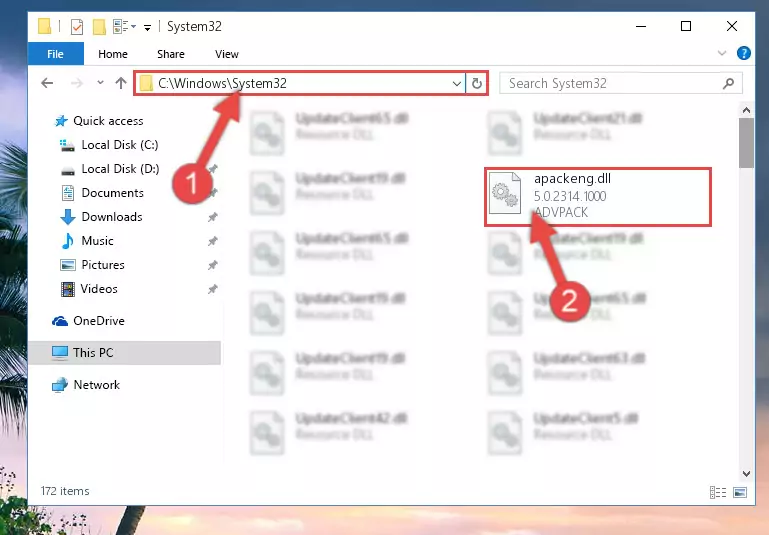Maximize the System32 window
This screenshot has width=769, height=535.
coord(686,26)
